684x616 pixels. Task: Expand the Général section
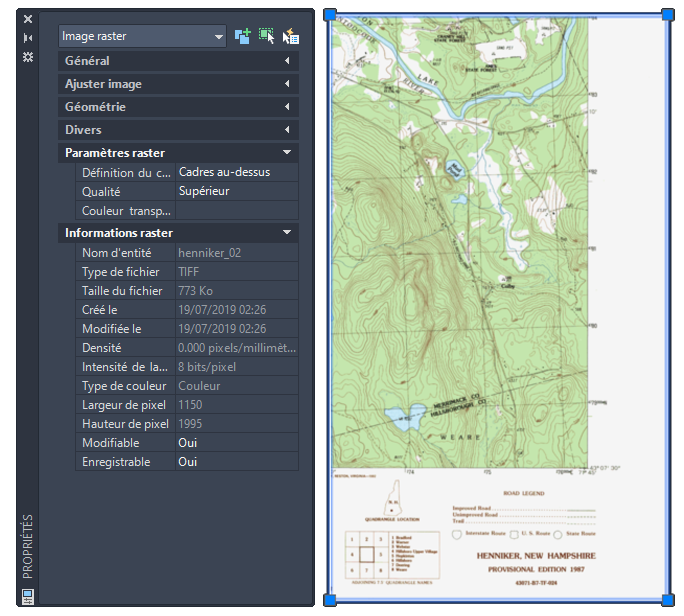pos(178,61)
